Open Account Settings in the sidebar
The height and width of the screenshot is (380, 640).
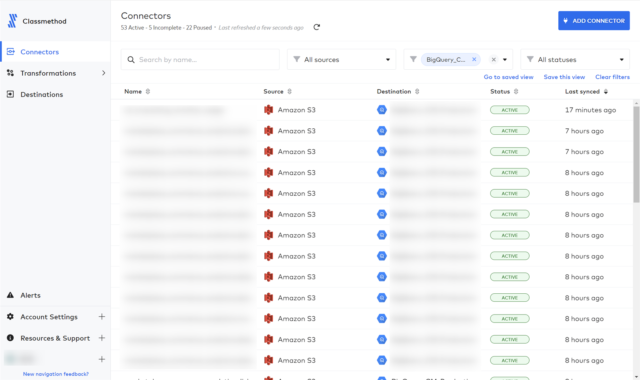[49, 317]
